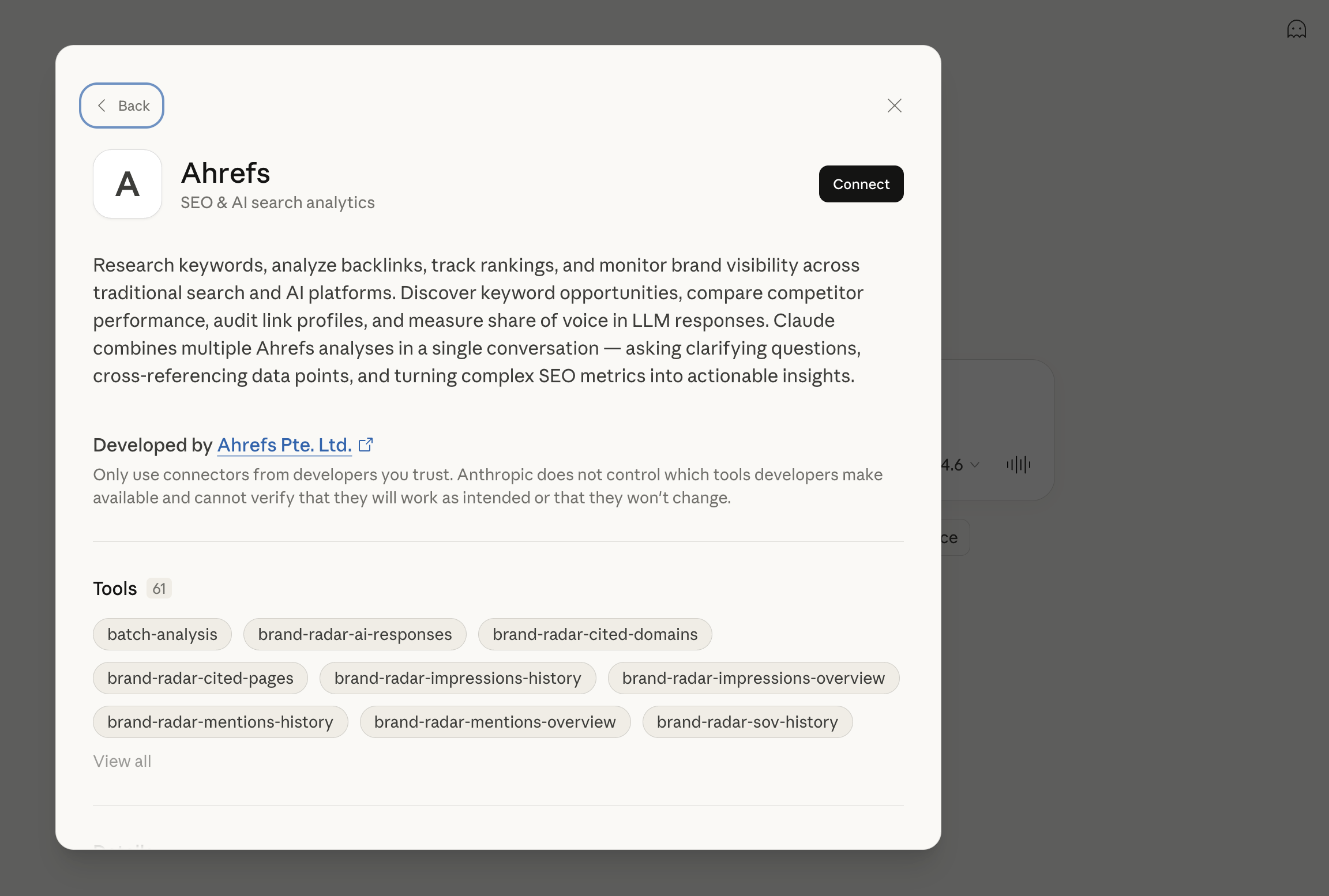Image resolution: width=1329 pixels, height=896 pixels.
Task: Open the Ahrefs Pte. Ltd. link
Action: coord(284,445)
